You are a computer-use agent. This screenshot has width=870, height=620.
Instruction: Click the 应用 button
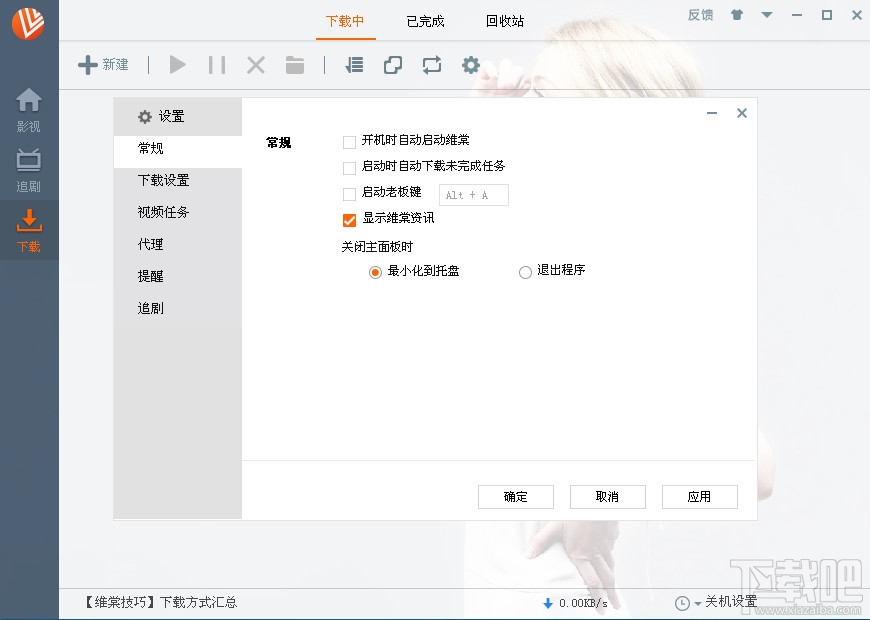click(699, 497)
